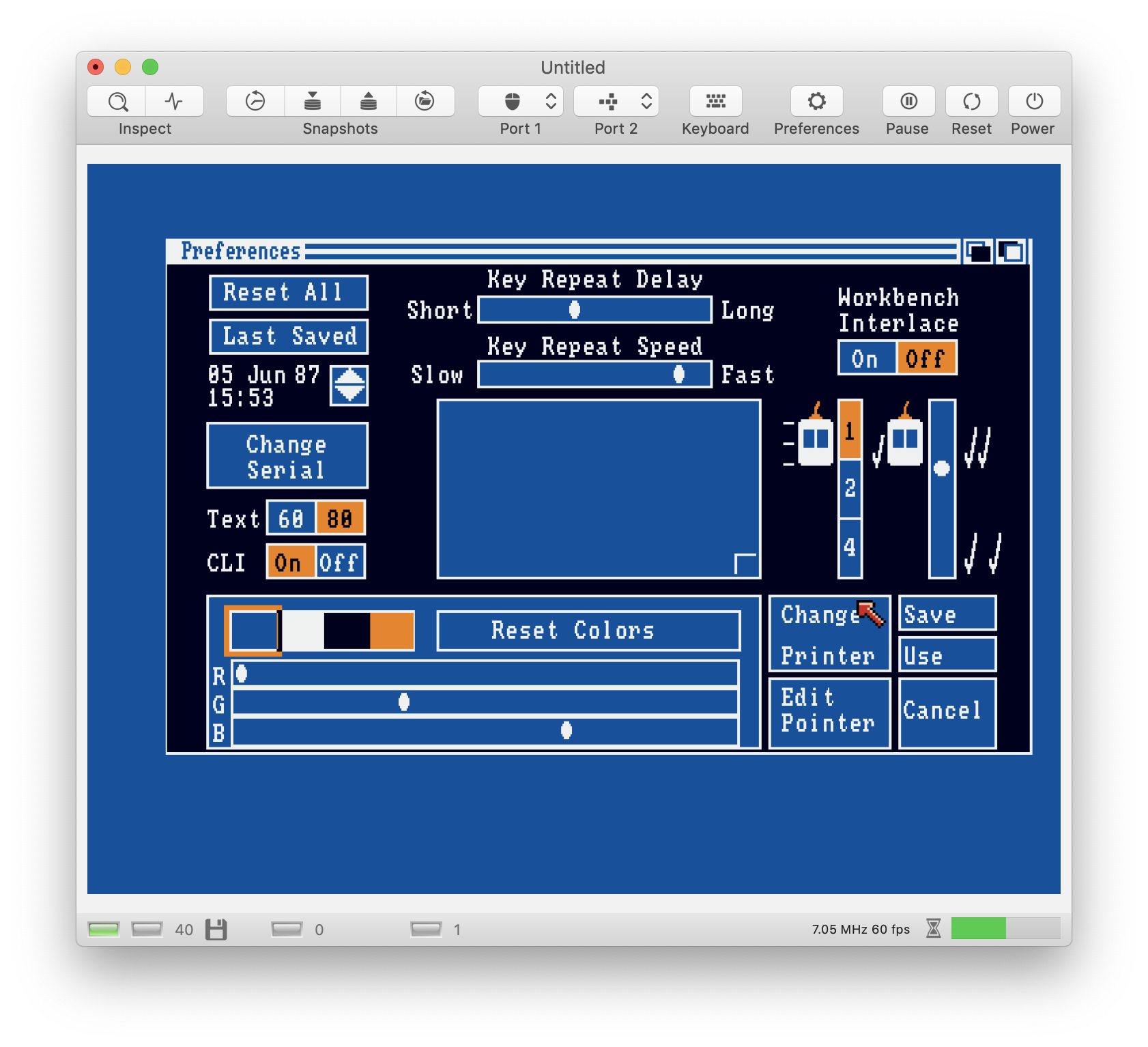This screenshot has height=1047, width=1148.
Task: Click the date up/down arrow gadget
Action: click(x=349, y=386)
